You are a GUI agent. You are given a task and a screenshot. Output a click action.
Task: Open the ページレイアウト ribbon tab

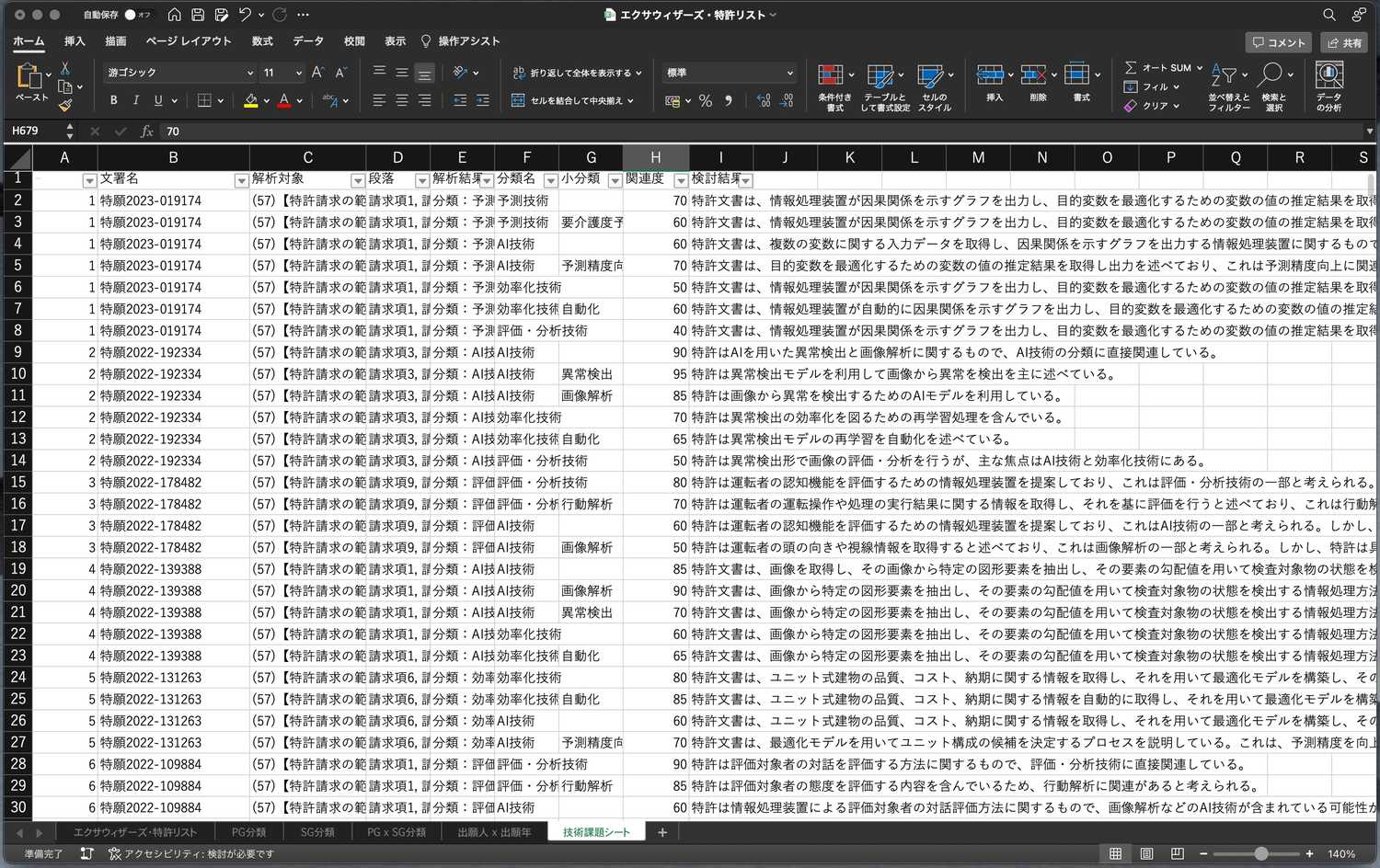point(189,41)
